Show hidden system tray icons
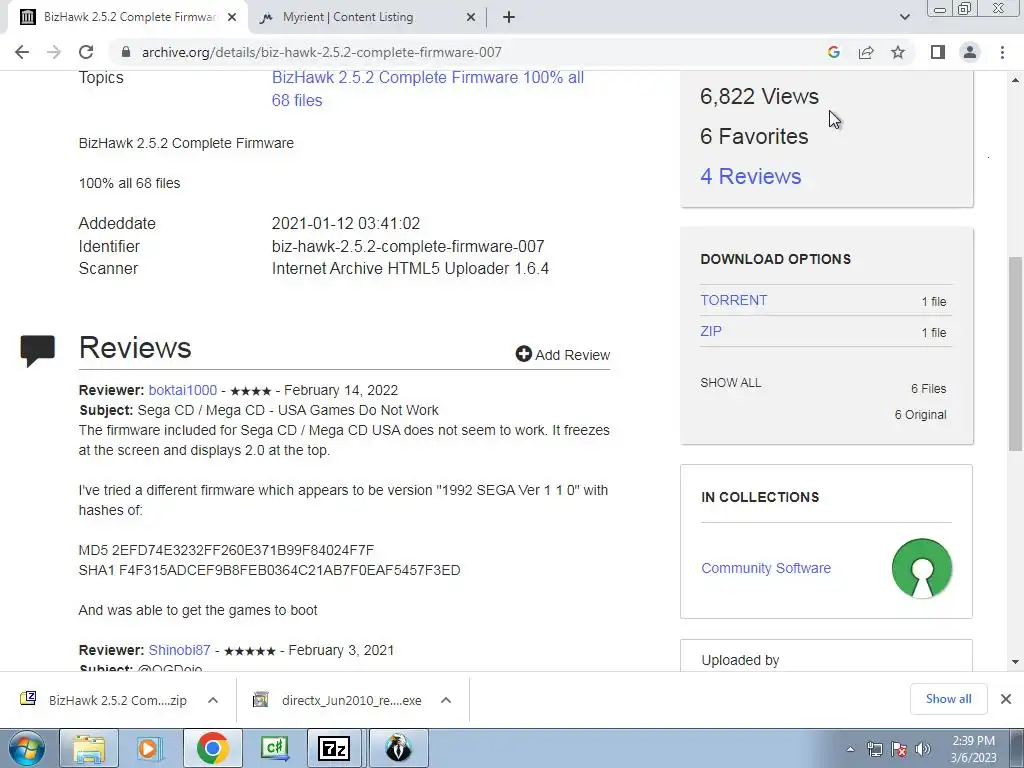 850,750
